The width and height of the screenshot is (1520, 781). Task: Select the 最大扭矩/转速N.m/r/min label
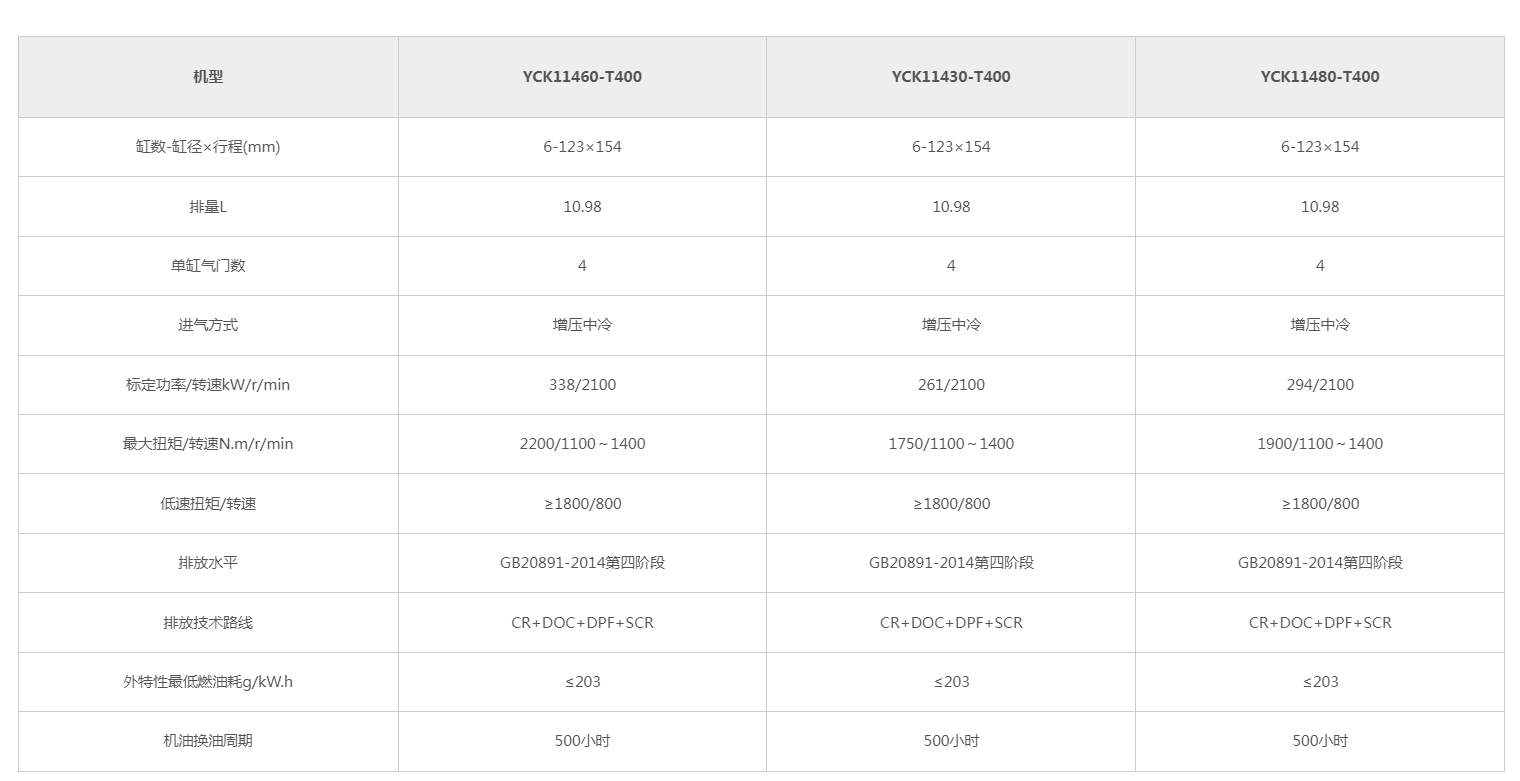[x=208, y=444]
